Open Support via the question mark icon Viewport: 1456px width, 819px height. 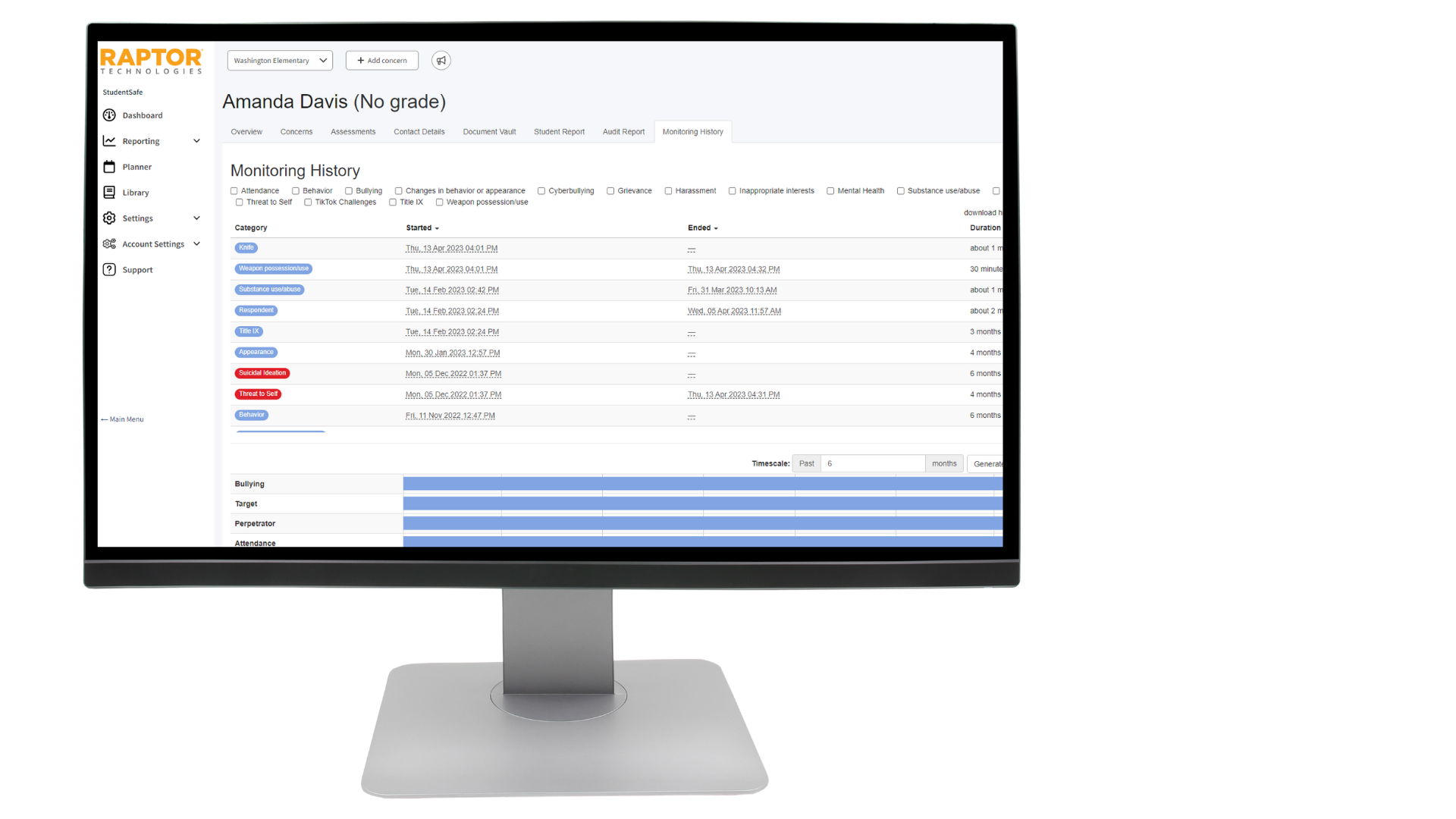click(108, 269)
